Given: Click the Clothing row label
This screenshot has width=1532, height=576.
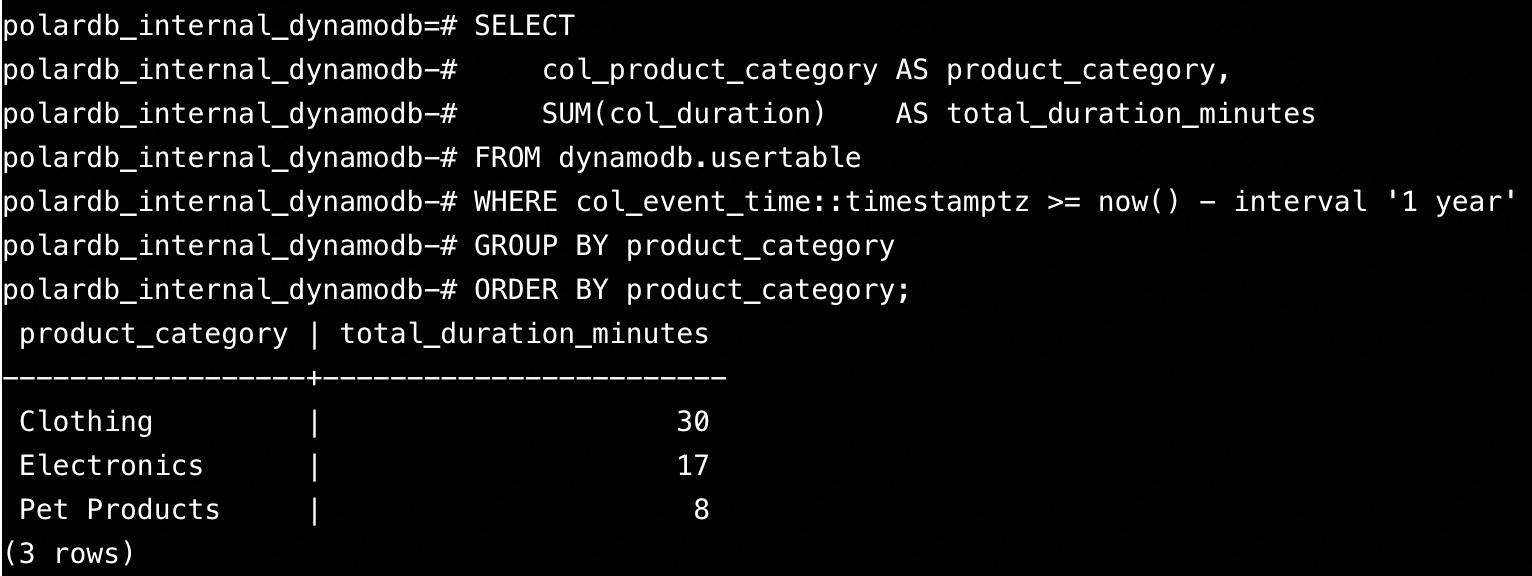Looking at the screenshot, I should click(86, 422).
